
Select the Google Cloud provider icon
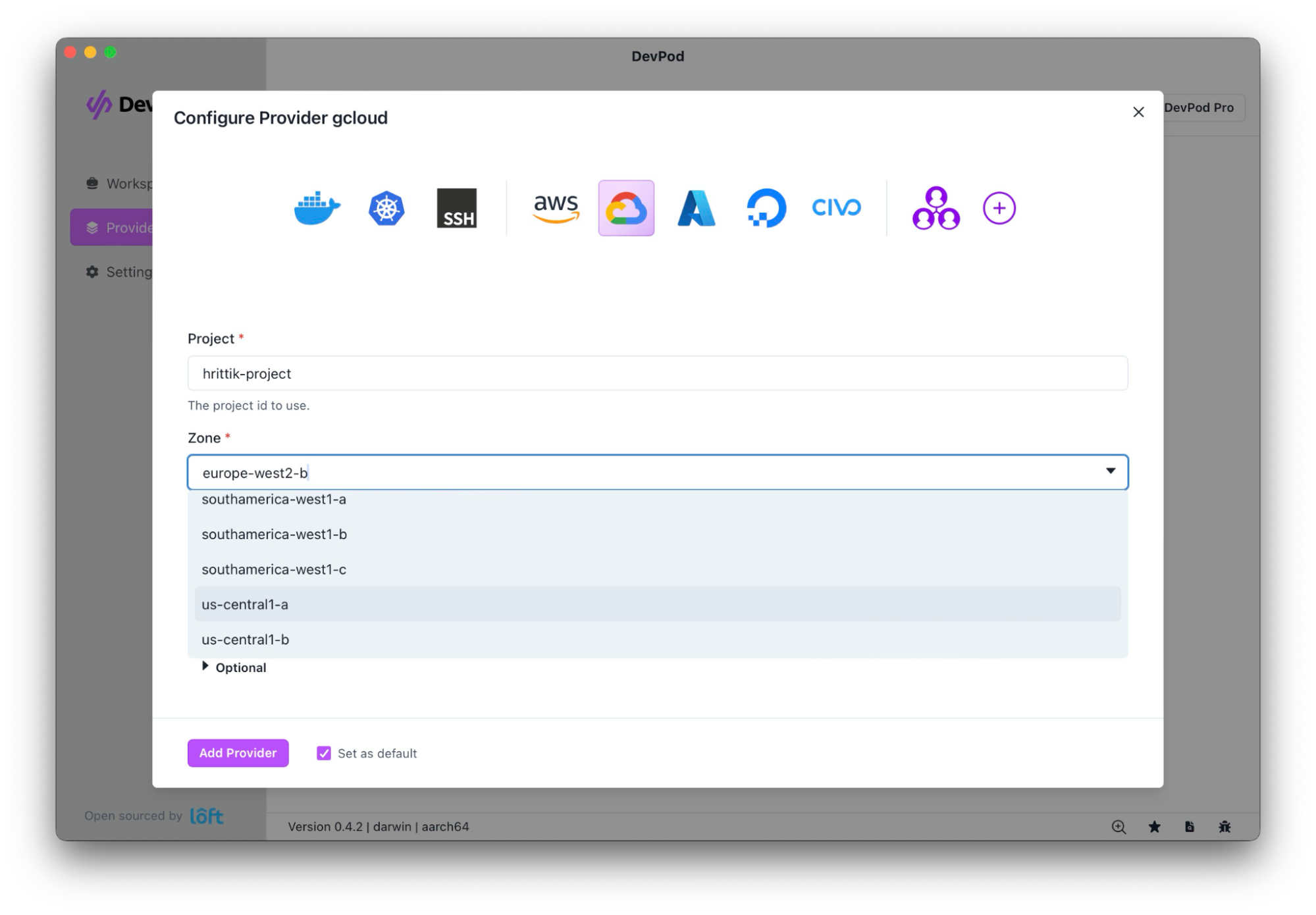coord(625,208)
